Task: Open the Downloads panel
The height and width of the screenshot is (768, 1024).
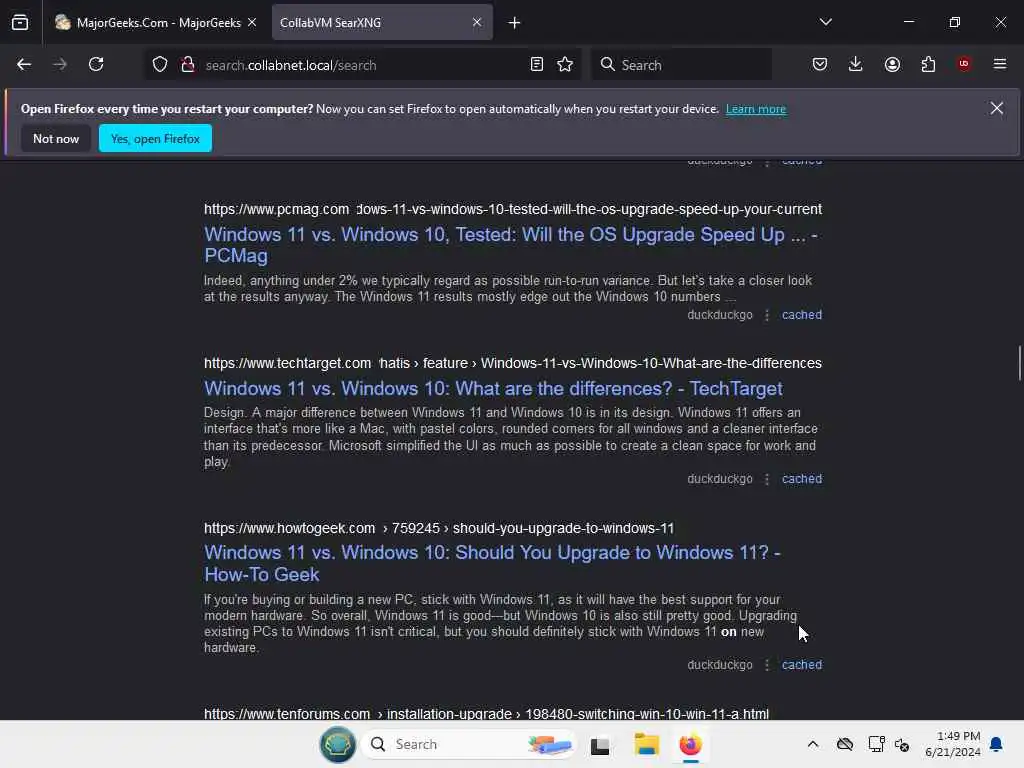Action: tap(856, 64)
